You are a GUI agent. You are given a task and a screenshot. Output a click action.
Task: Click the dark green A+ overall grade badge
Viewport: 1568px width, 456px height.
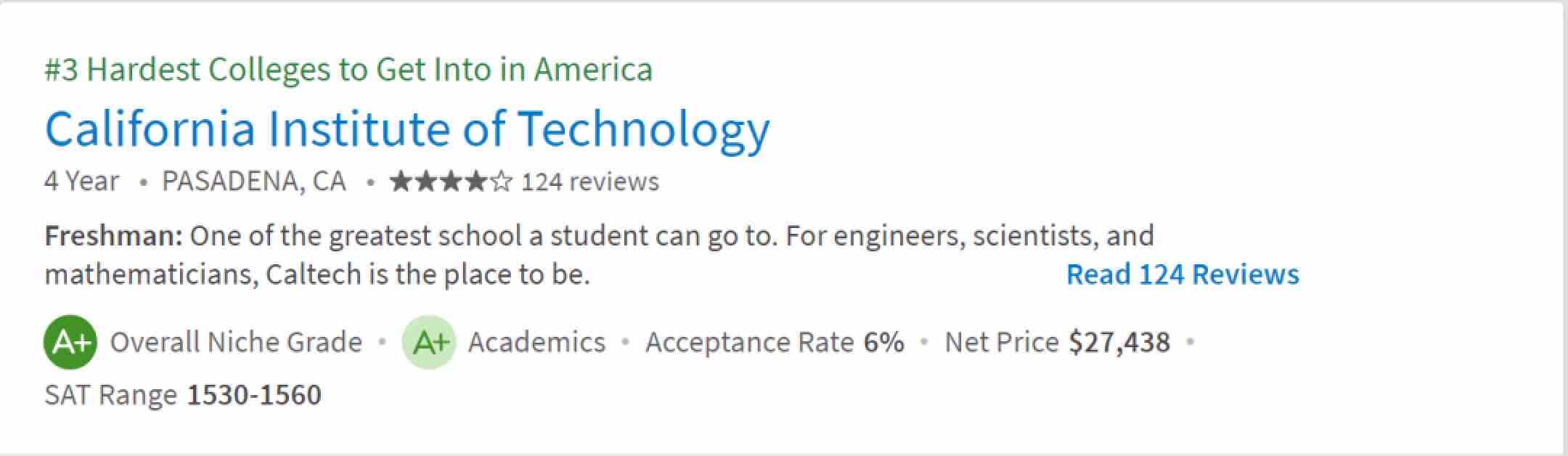(70, 342)
